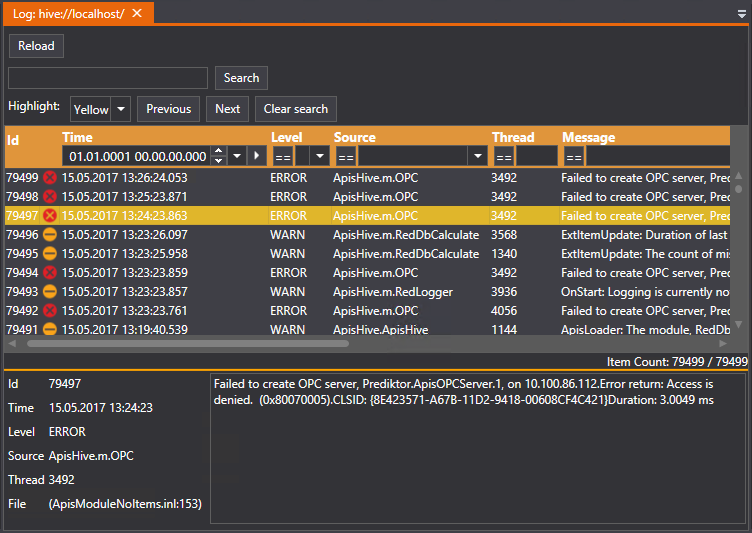This screenshot has width=752, height=533.
Task: Click the warning icon on row 79495
Action: (50, 254)
